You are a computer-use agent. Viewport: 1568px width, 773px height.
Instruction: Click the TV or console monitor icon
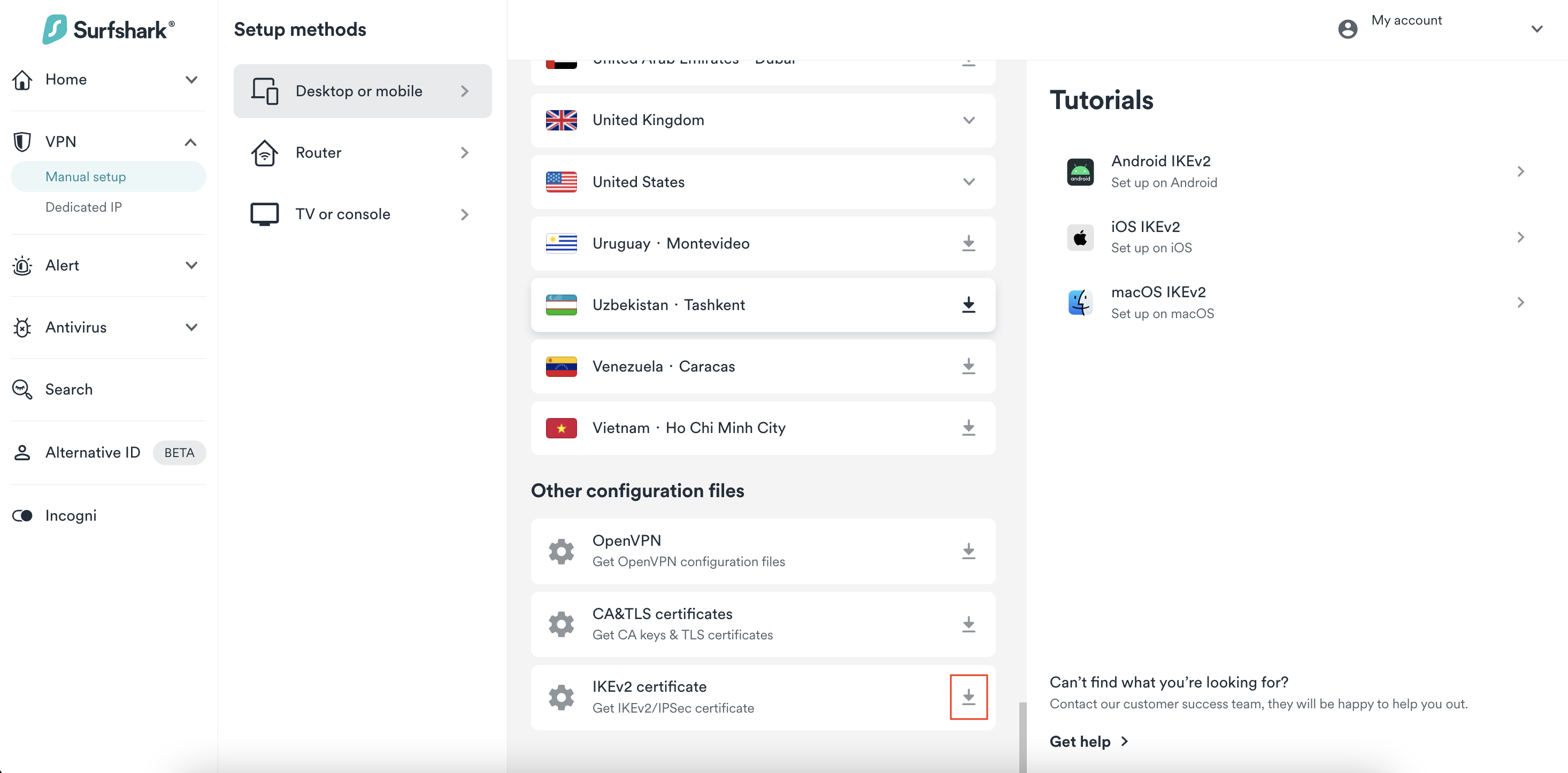click(x=265, y=214)
